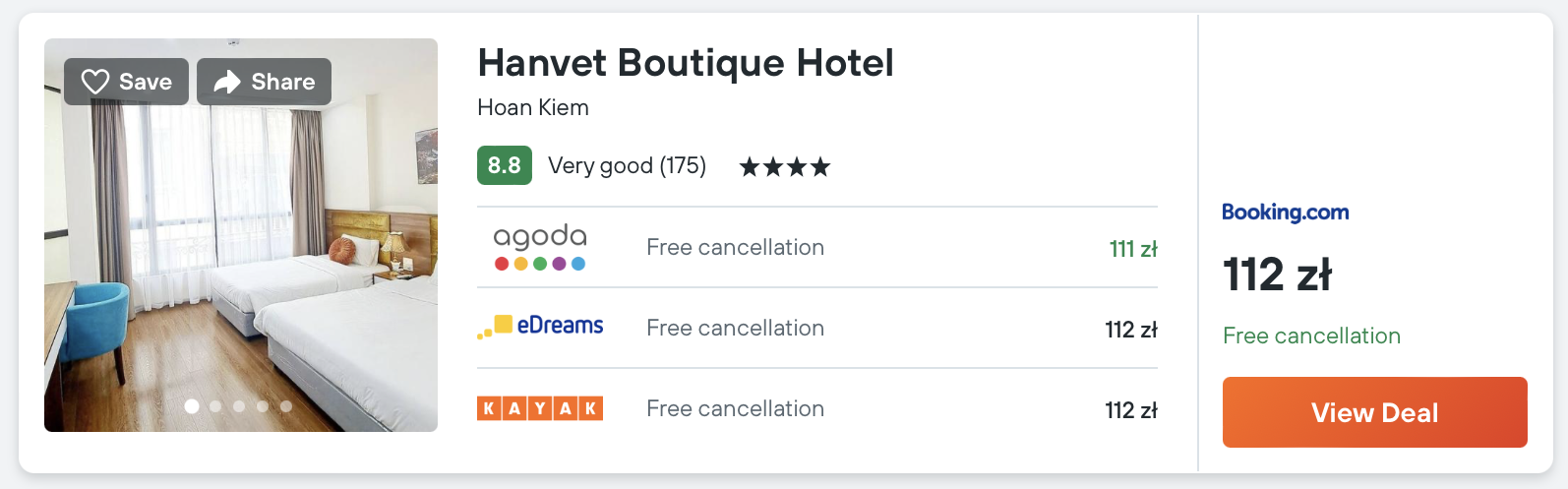Click the agoda logo
Viewport: 1568px width, 489px height.
540,247
